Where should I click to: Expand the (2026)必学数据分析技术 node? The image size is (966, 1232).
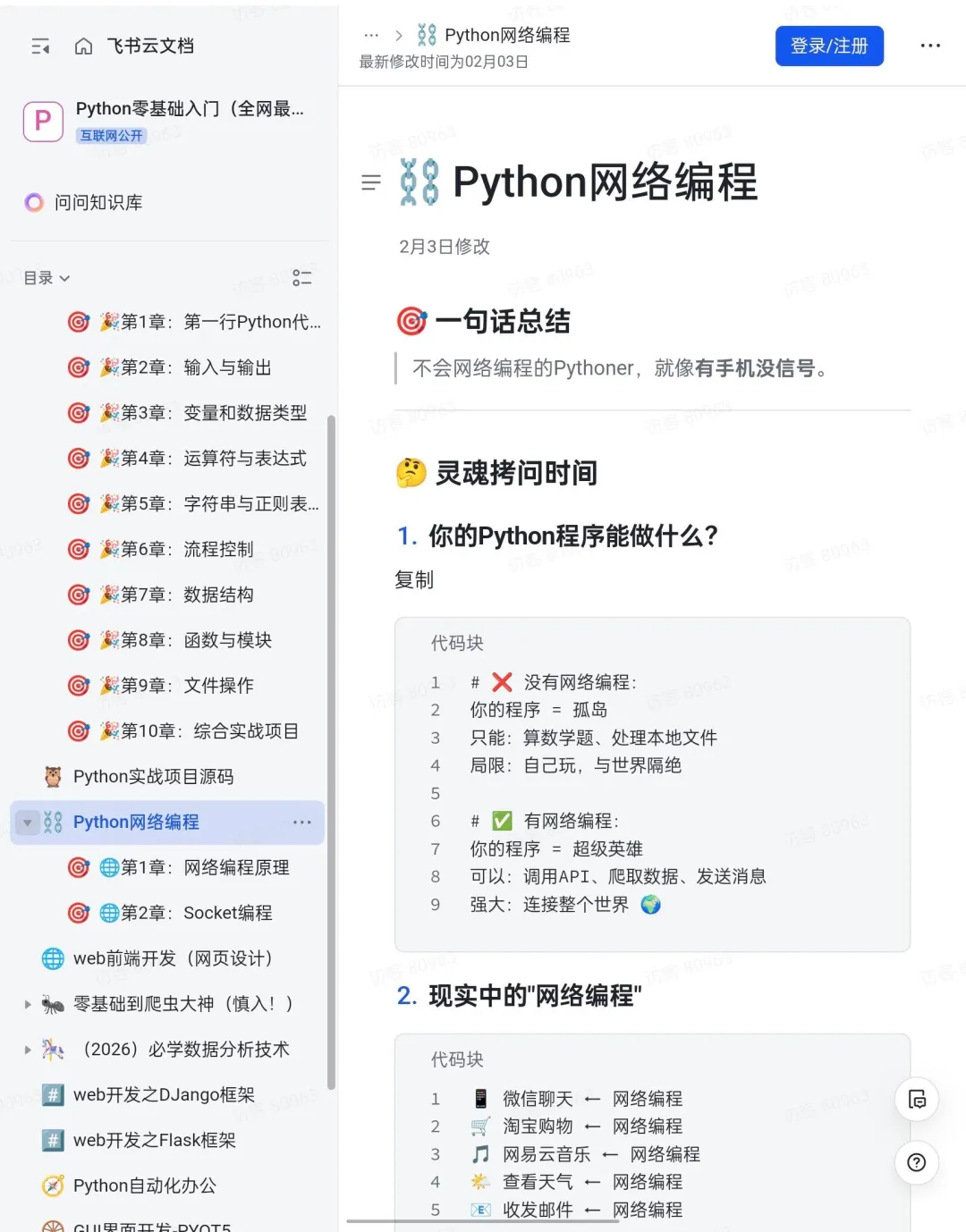click(27, 1050)
